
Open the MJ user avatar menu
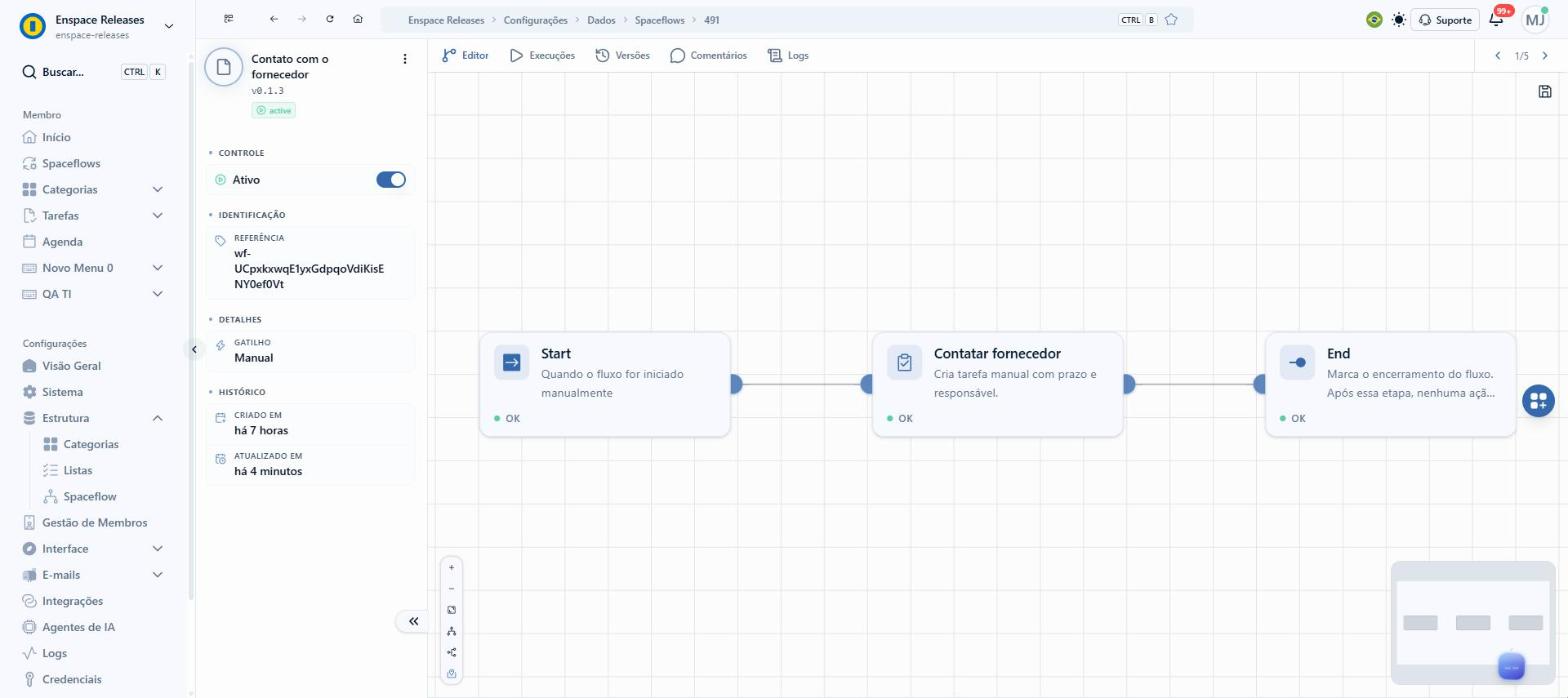(1535, 20)
